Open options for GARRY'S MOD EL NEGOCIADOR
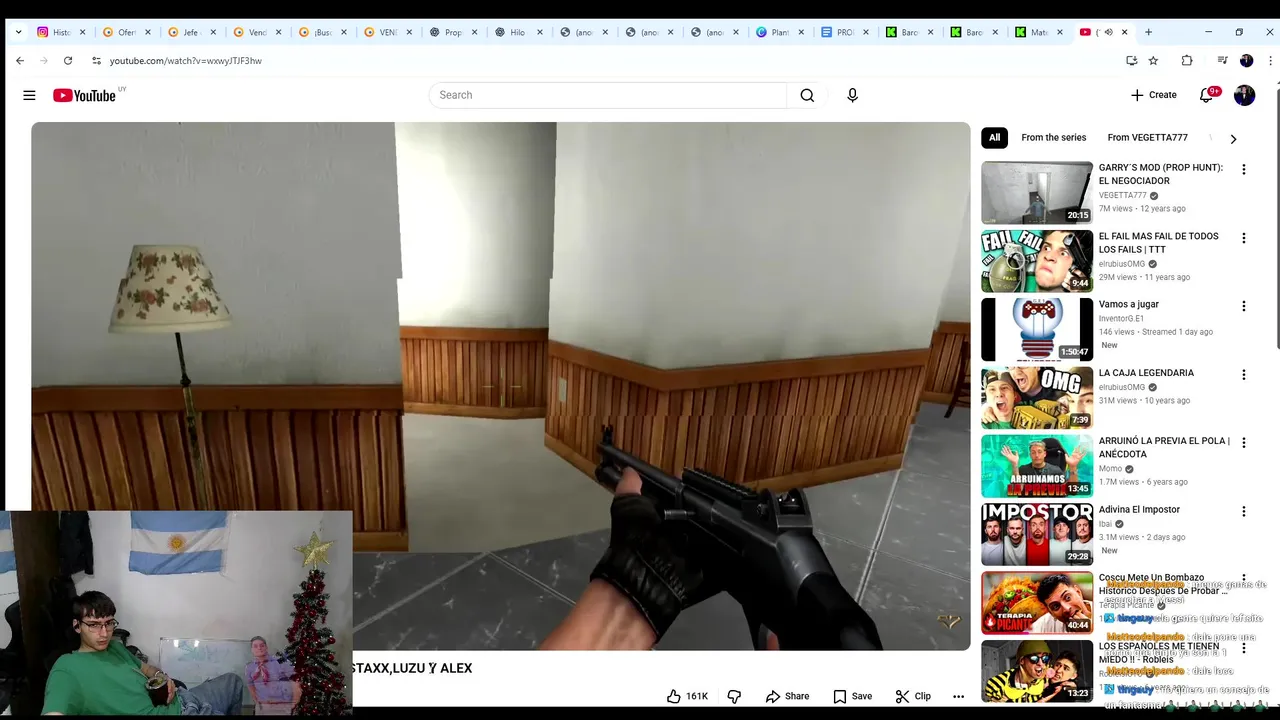 (x=1244, y=170)
